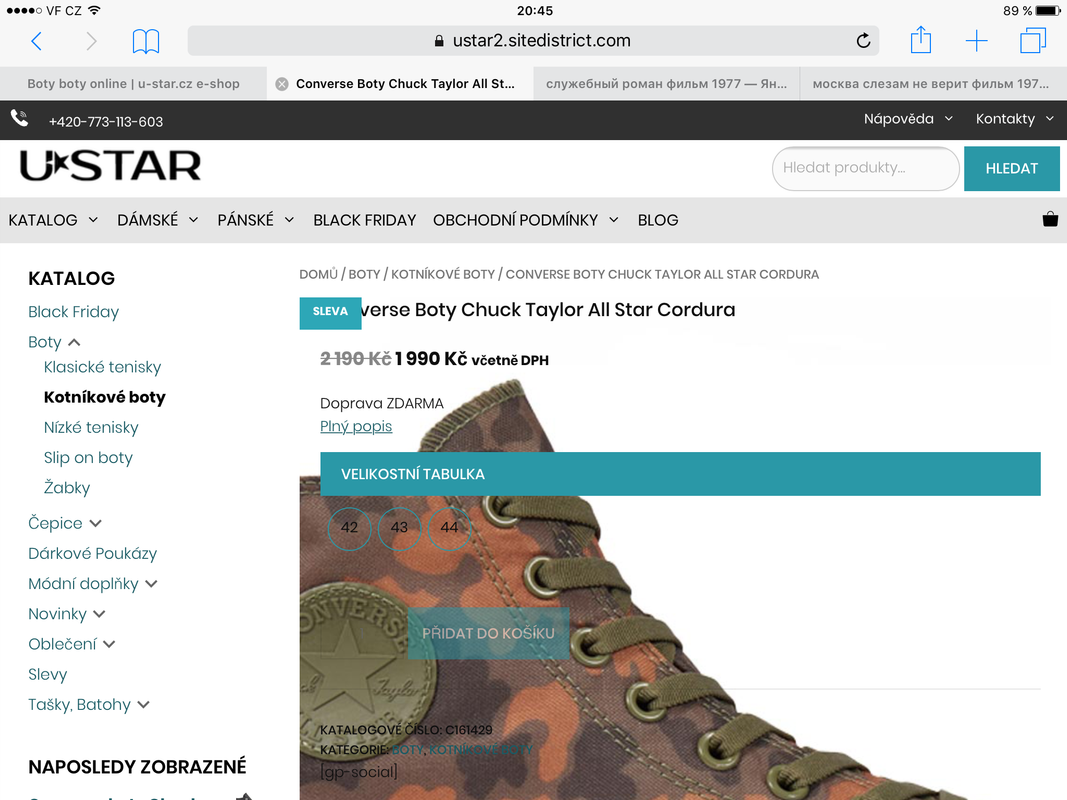Switch to москва слезам не верит tab
This screenshot has height=800, width=1067.
(x=933, y=84)
